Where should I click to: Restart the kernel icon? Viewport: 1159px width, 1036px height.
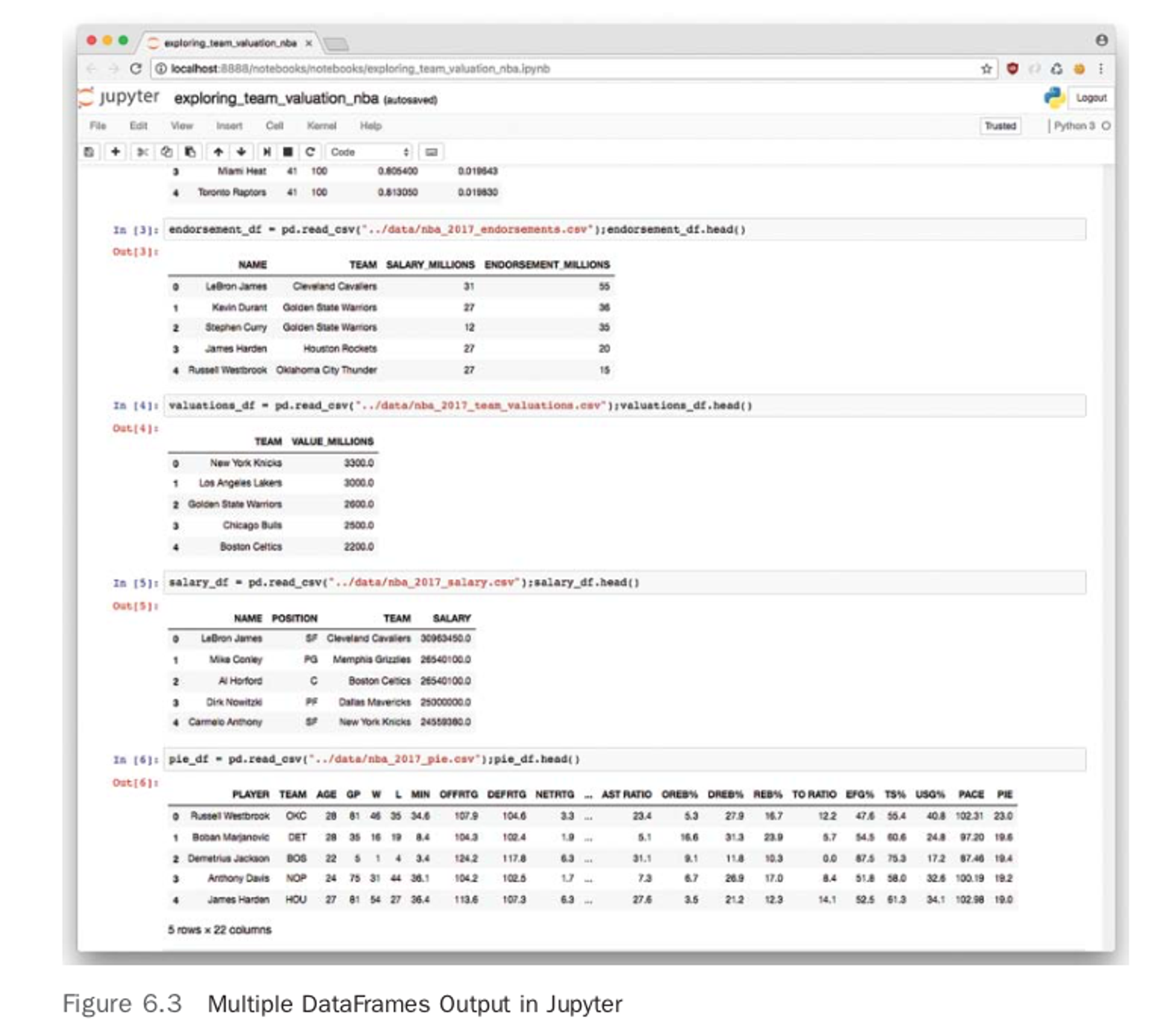(x=310, y=152)
